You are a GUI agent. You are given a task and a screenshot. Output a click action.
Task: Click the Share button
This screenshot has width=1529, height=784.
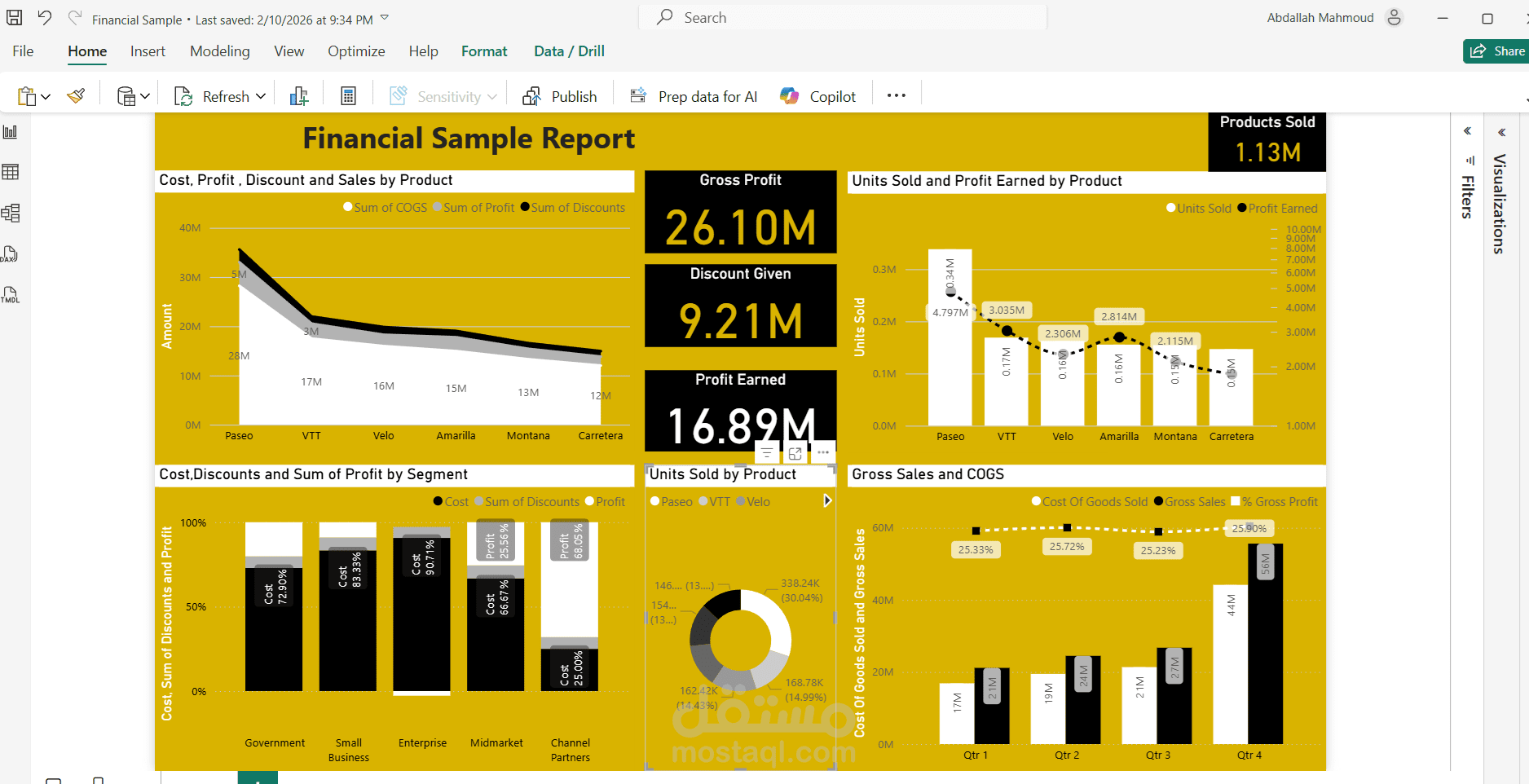[x=1498, y=51]
